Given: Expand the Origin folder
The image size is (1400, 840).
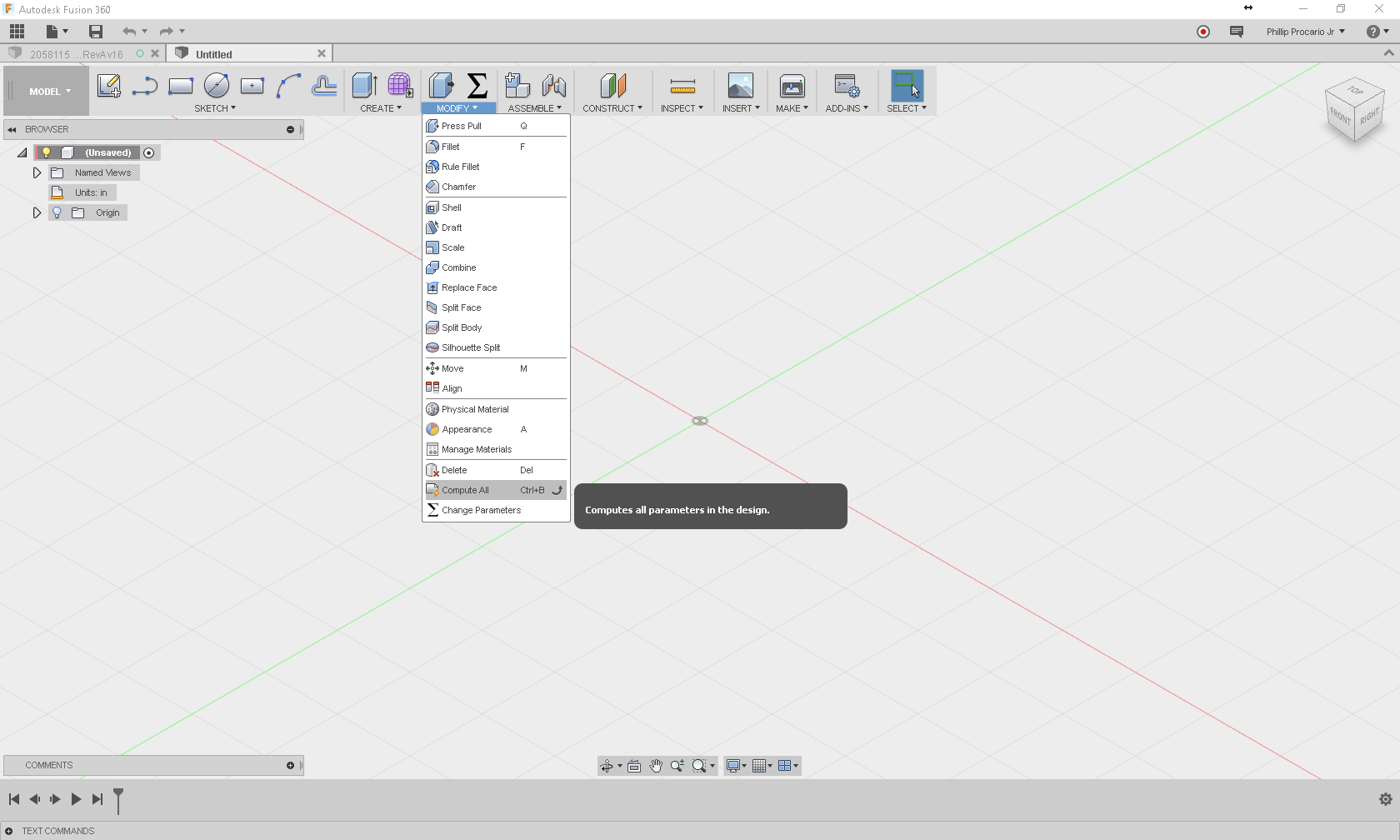Looking at the screenshot, I should click(37, 212).
